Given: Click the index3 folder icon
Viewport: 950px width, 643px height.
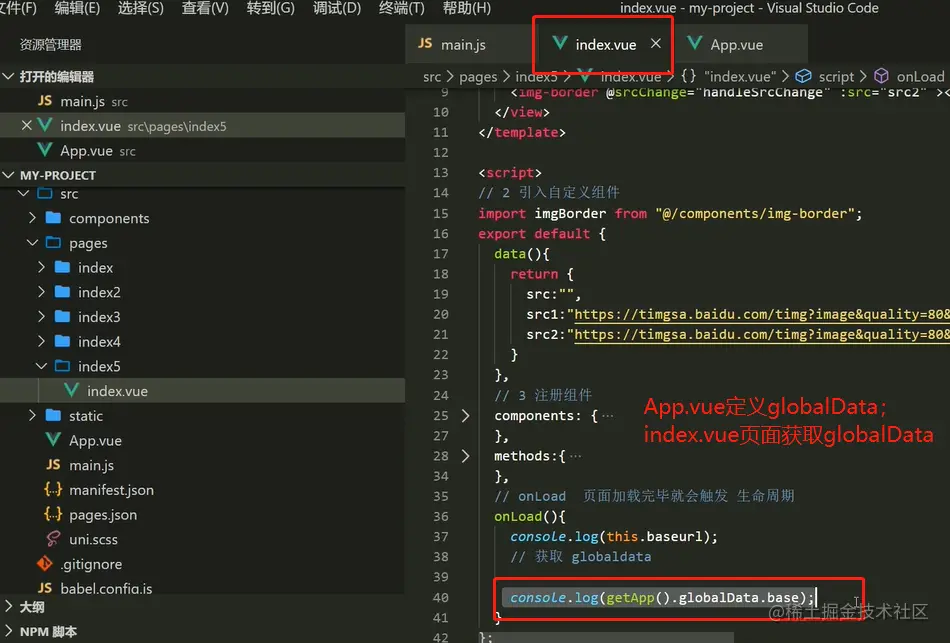Looking at the screenshot, I should tap(62, 316).
